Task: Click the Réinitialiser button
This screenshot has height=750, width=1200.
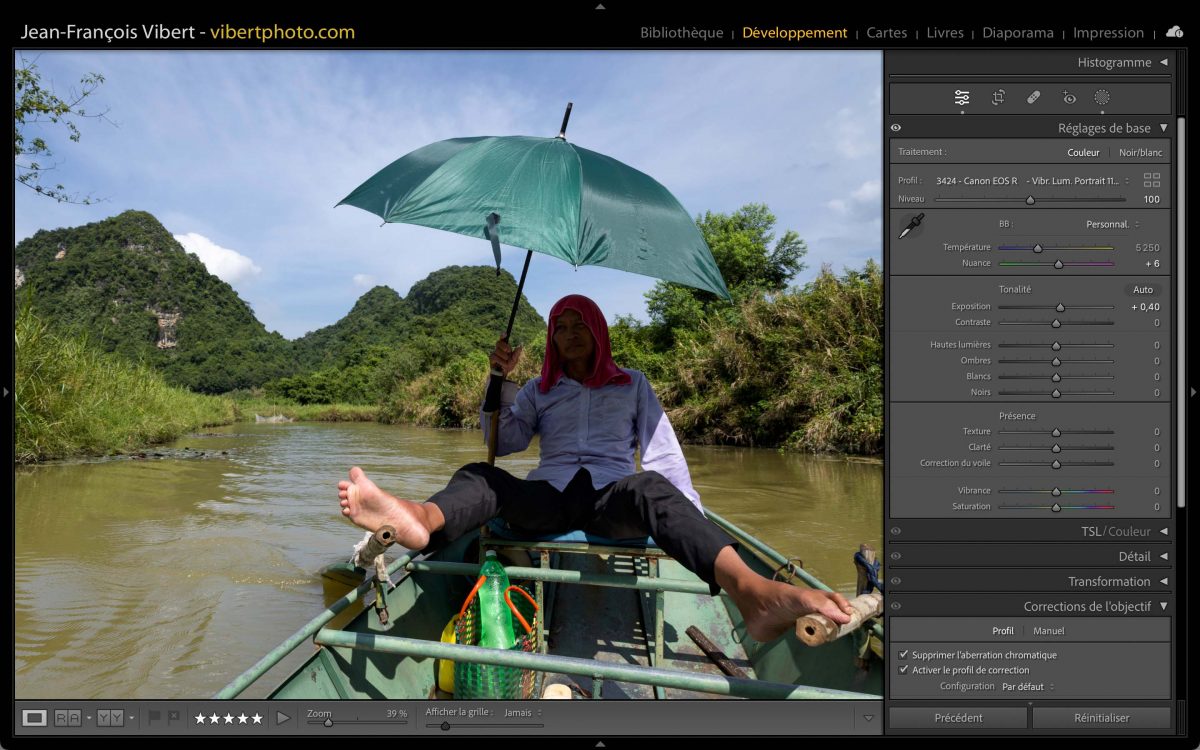Action: [x=1101, y=717]
